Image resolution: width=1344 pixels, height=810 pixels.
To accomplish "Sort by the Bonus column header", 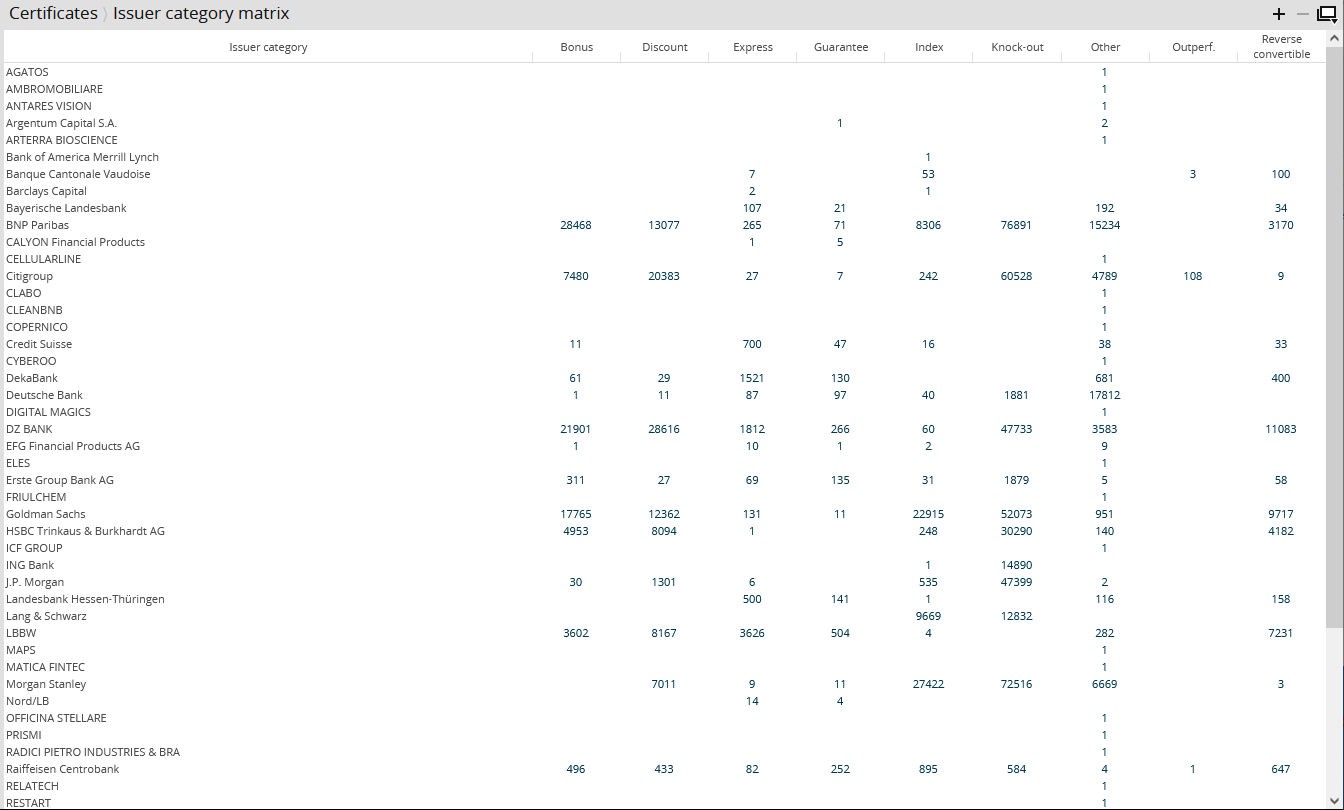I will (x=576, y=47).
